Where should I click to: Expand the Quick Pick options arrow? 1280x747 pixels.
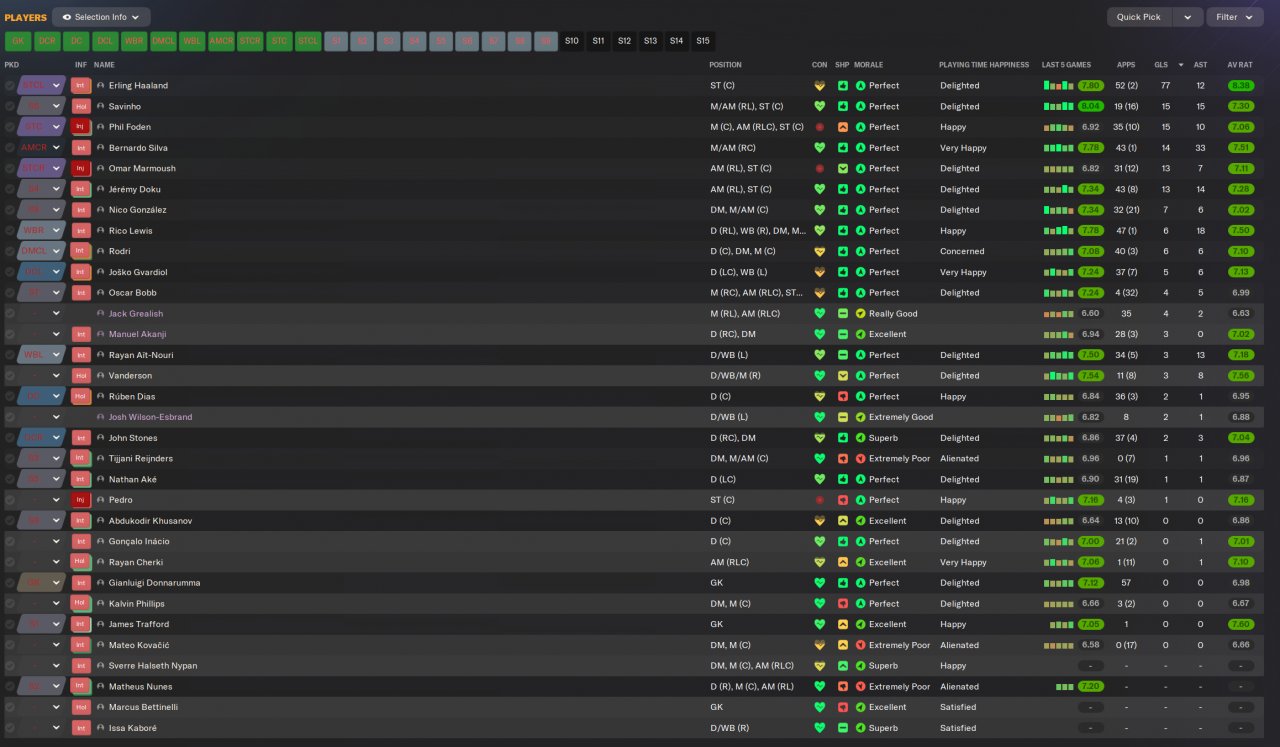click(1187, 17)
